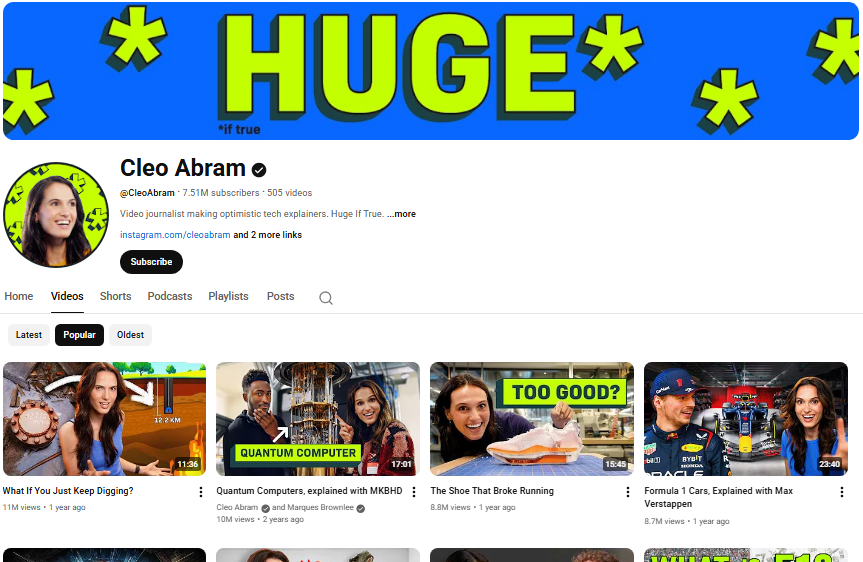Click the 10M views text

235,520
